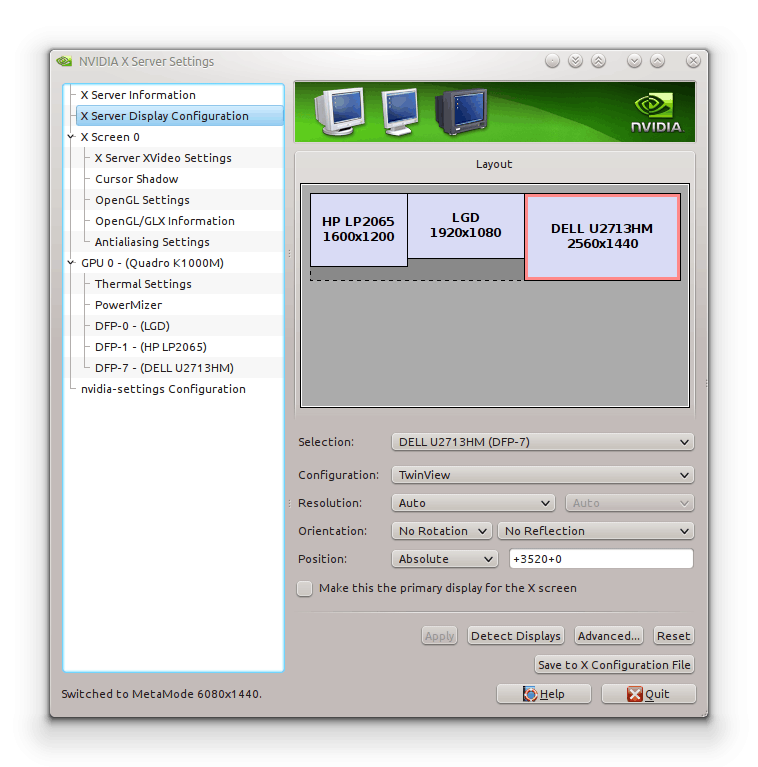Open DFP-7 - (DELL U2713HM) display page
This screenshot has width=758, height=767.
coord(164,368)
